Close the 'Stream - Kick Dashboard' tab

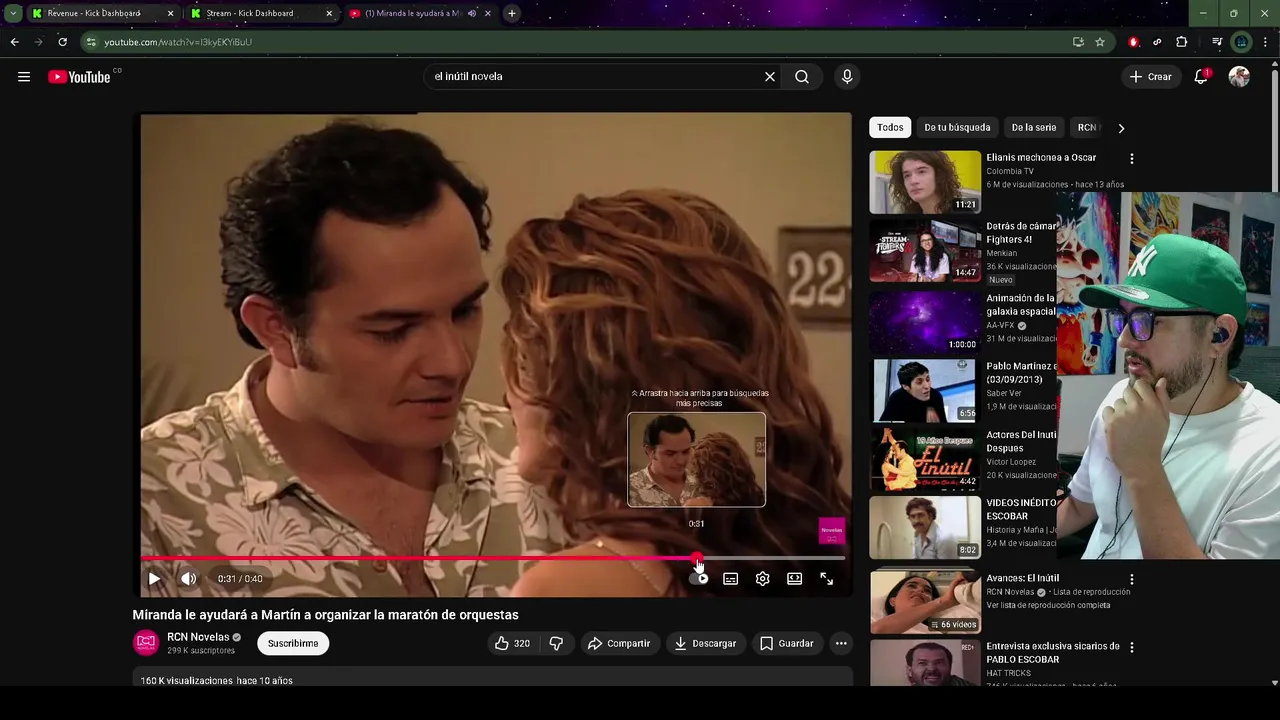tap(329, 14)
